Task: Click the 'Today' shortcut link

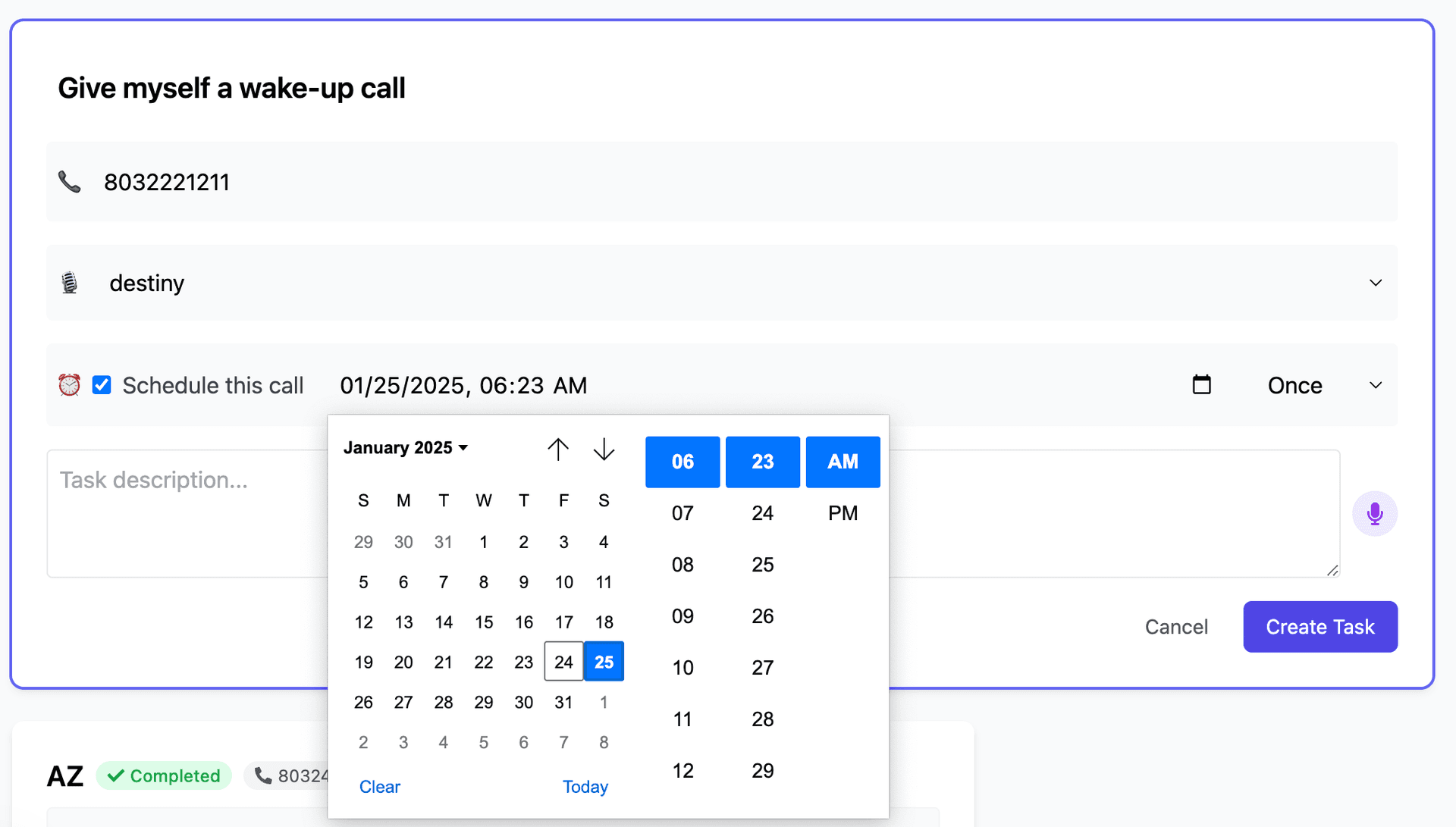Action: [x=585, y=786]
